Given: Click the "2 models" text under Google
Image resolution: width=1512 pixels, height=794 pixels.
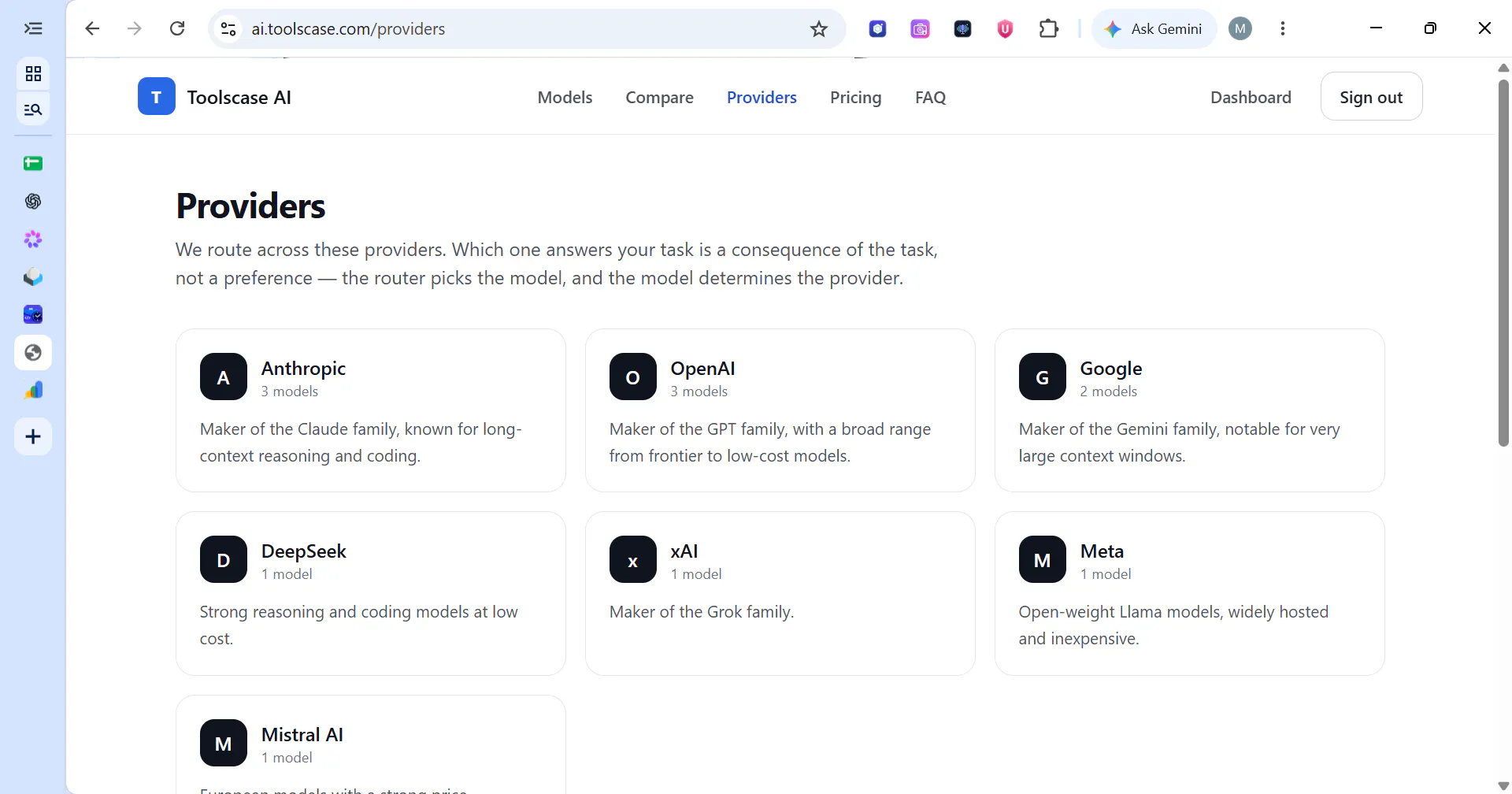Looking at the screenshot, I should [1108, 391].
